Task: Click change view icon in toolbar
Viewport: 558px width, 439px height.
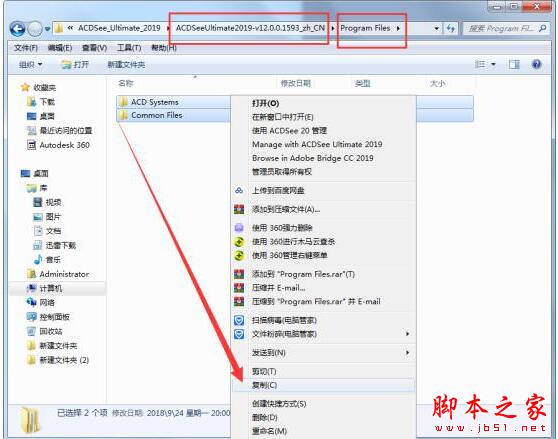Action: coord(480,64)
